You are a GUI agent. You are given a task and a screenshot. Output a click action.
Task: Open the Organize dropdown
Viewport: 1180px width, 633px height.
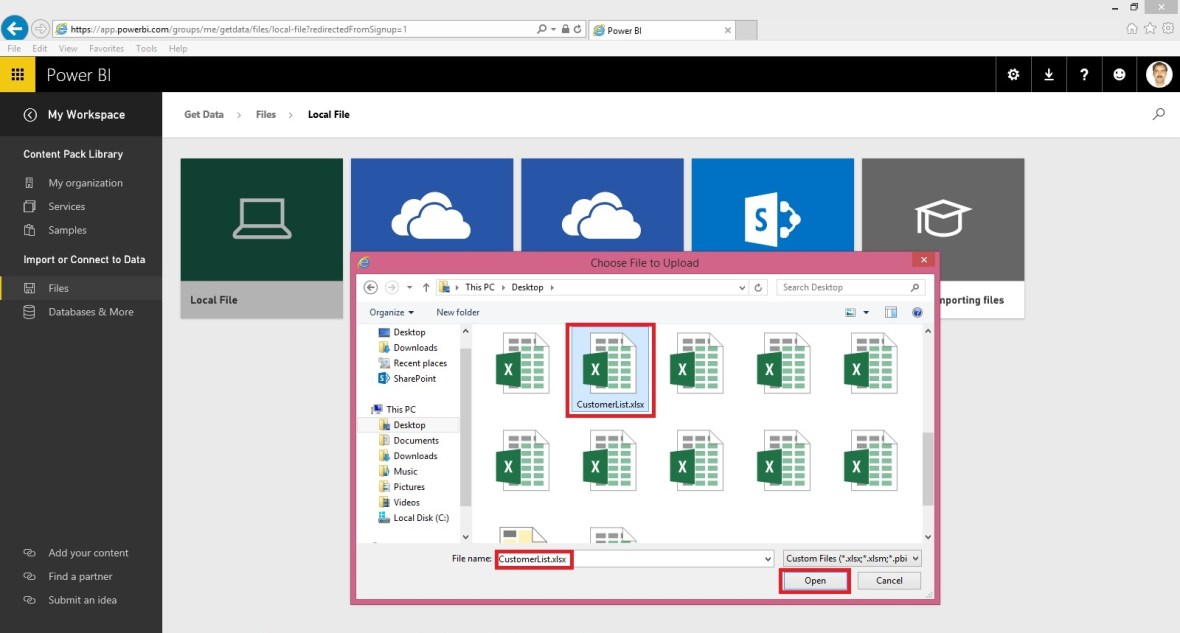(x=390, y=312)
